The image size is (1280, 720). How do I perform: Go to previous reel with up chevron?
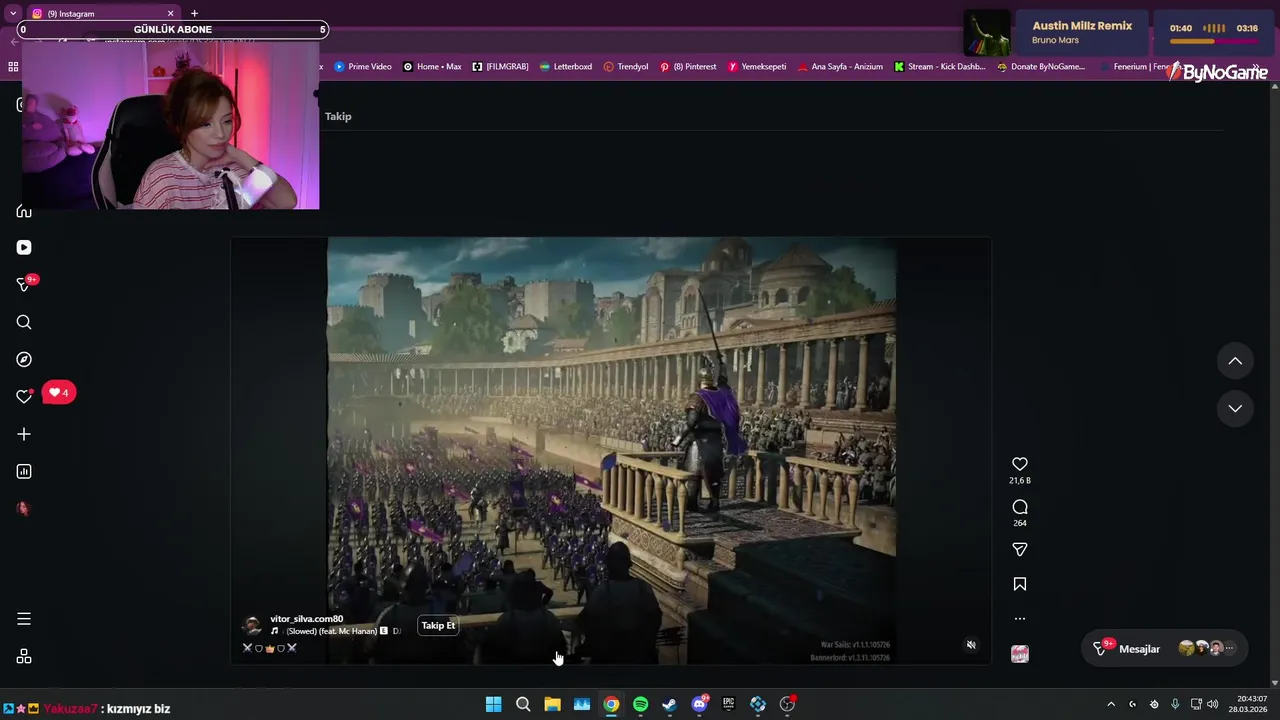[x=1235, y=361]
